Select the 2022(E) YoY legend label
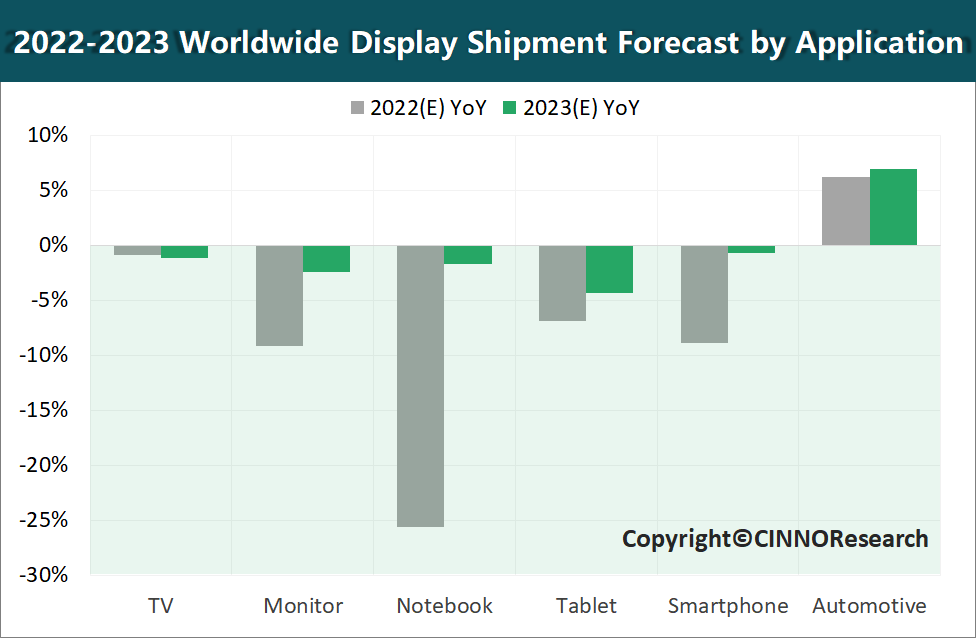Screen dimensions: 976x638 pos(428,108)
